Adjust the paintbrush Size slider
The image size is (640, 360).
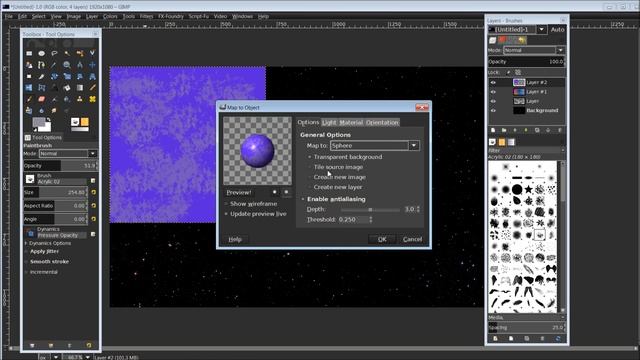click(55, 192)
